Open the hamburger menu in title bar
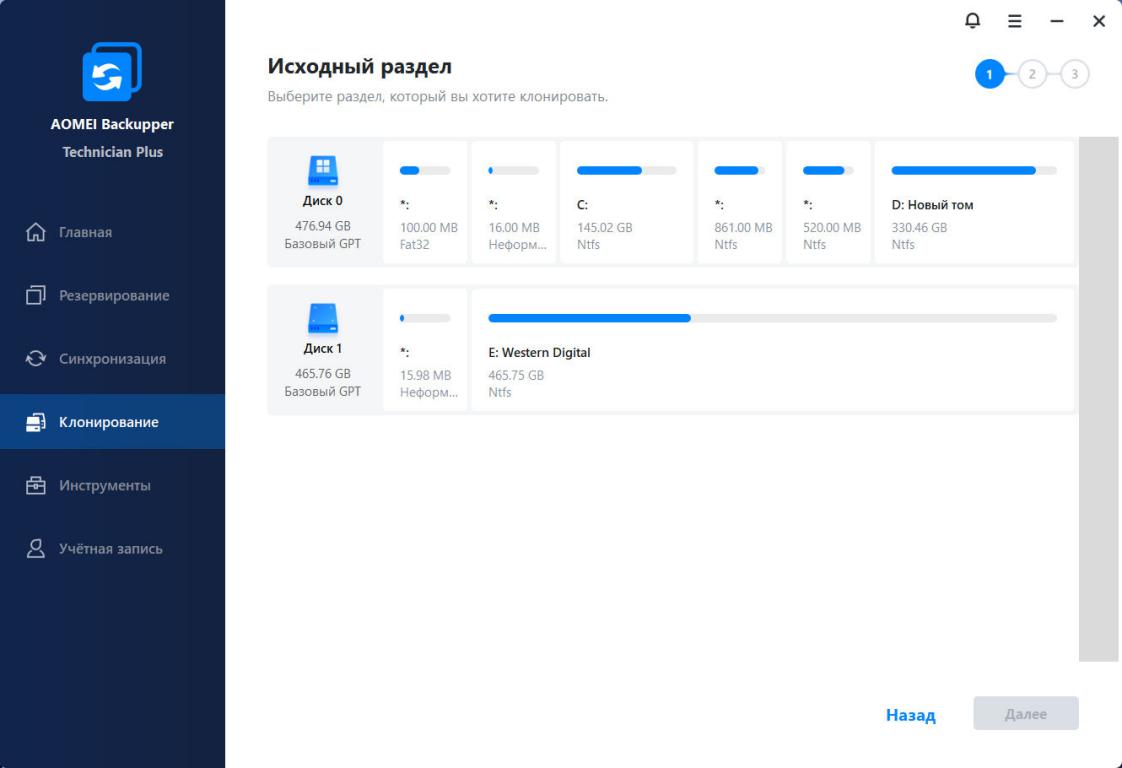 1014,21
